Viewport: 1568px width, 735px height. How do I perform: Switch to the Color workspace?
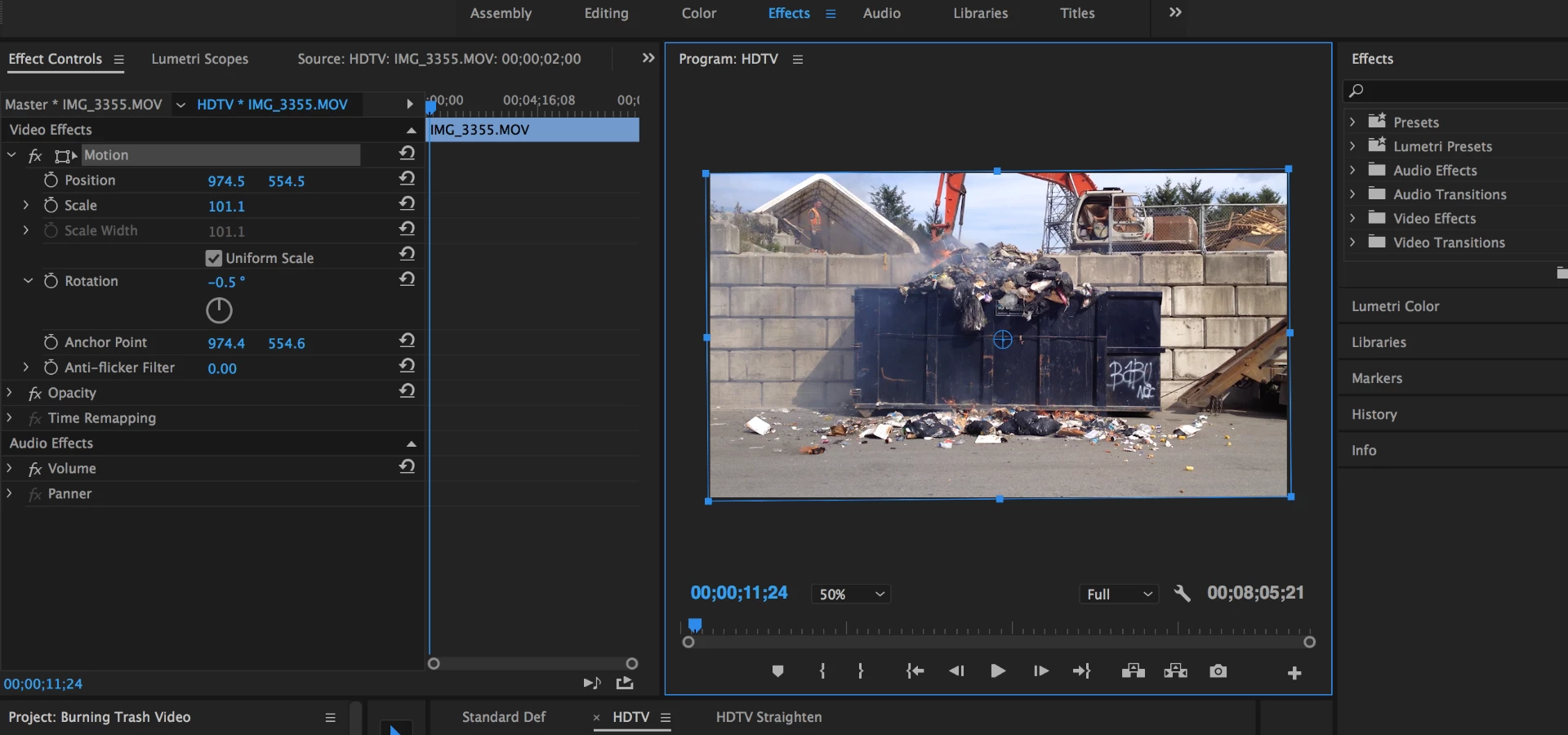click(698, 13)
